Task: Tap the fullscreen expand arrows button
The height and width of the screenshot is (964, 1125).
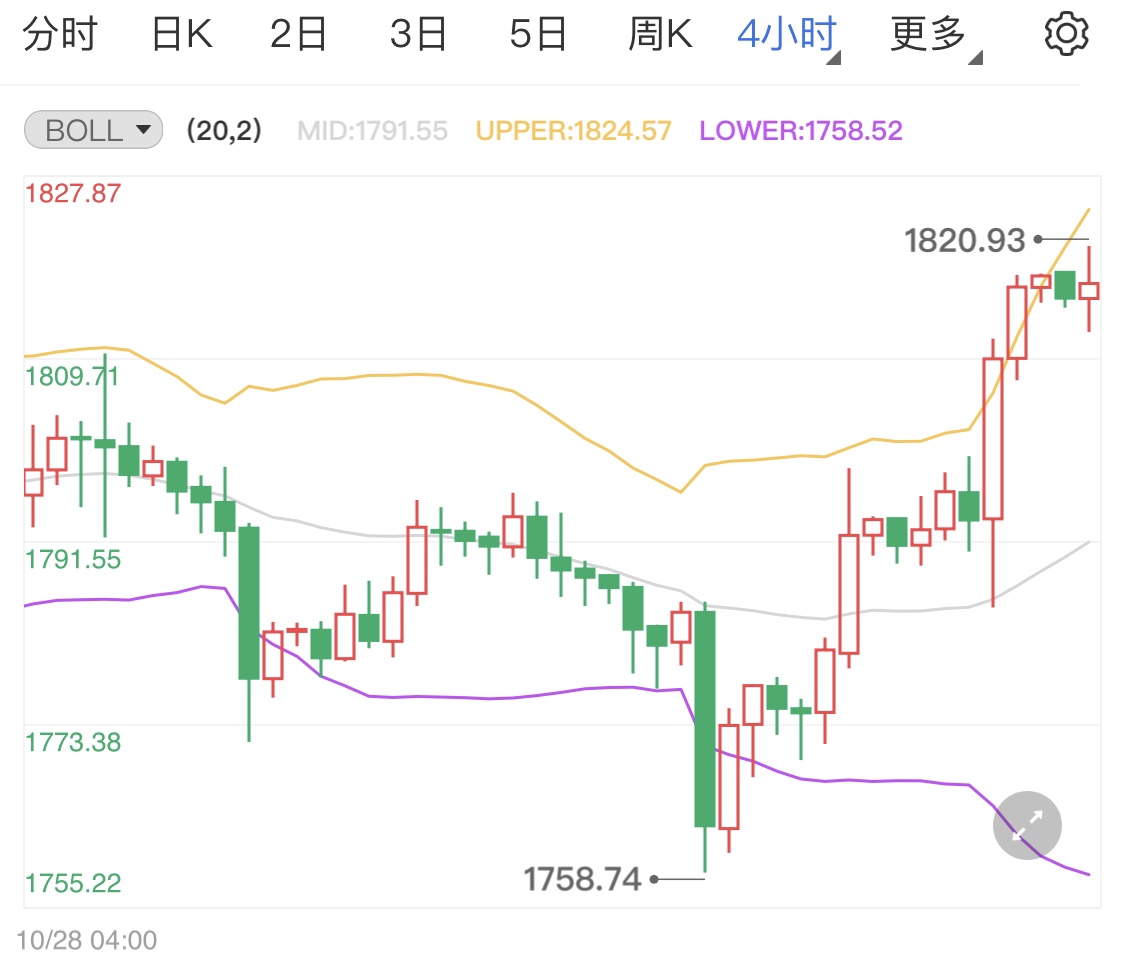Action: click(x=1027, y=825)
